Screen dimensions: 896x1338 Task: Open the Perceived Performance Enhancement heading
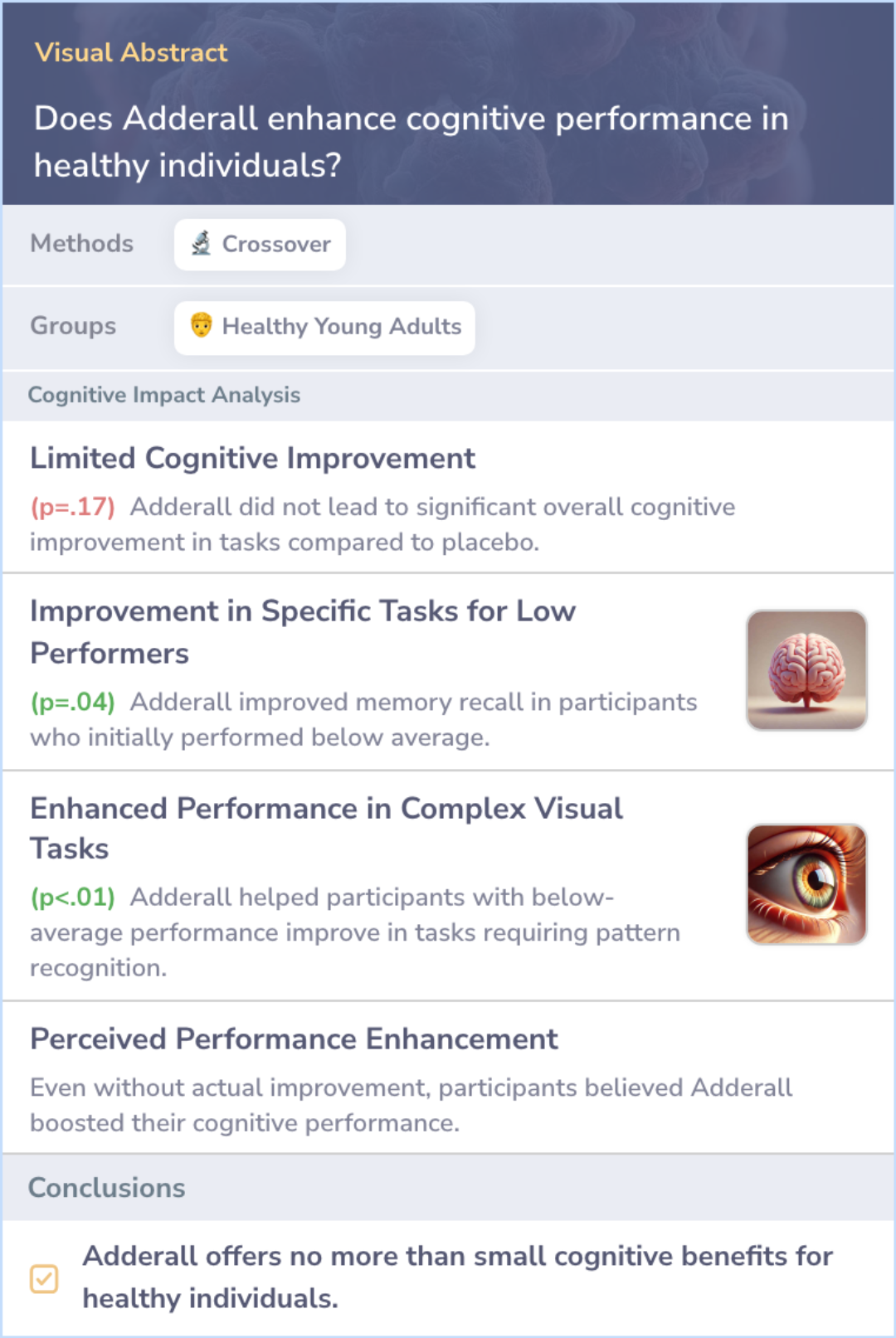coord(294,1039)
